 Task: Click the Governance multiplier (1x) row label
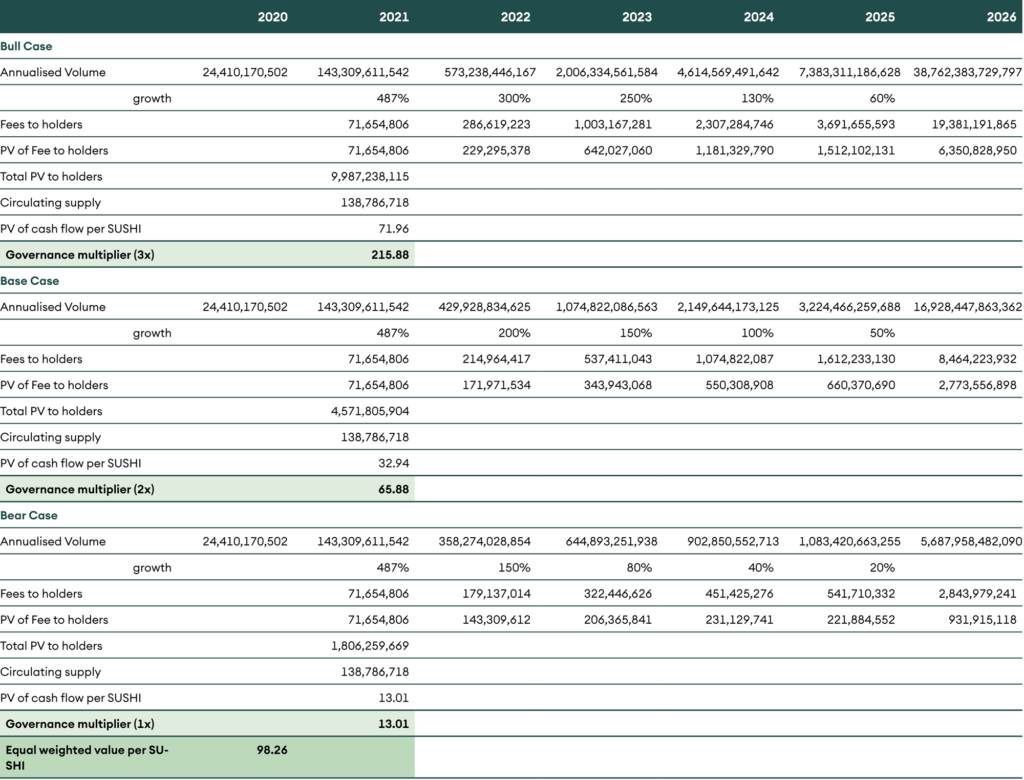pos(80,723)
